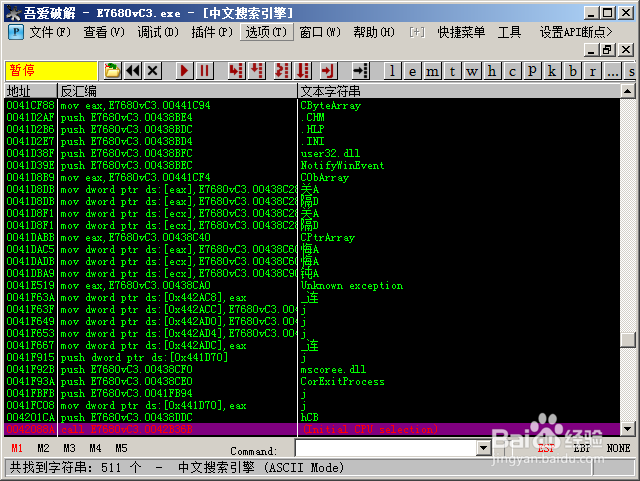Click the vertical scrollbar thumb
This screenshot has width=640, height=481.
click(627, 340)
